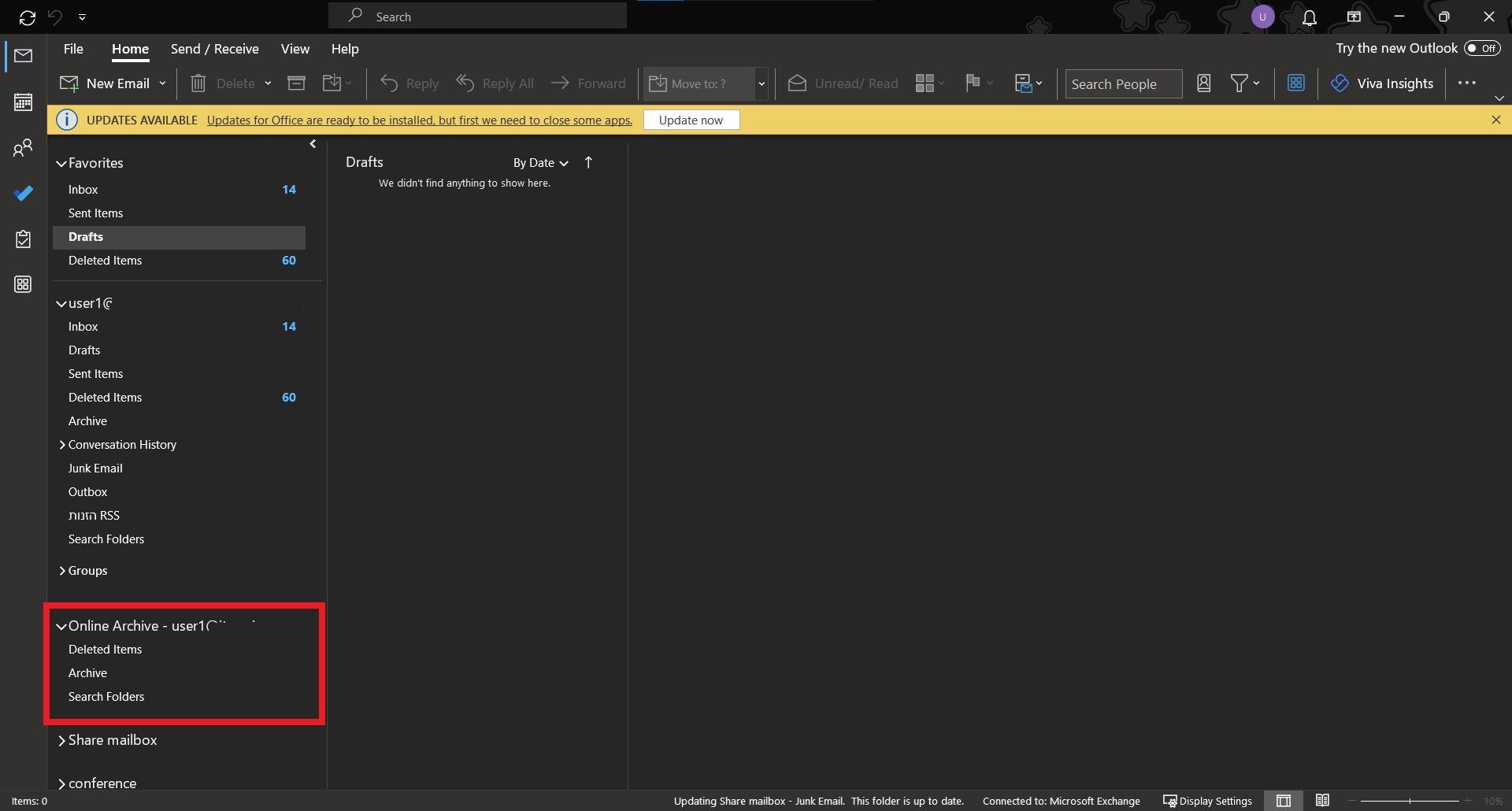
Task: Adjust the zoom slider in status bar
Action: [x=1410, y=801]
